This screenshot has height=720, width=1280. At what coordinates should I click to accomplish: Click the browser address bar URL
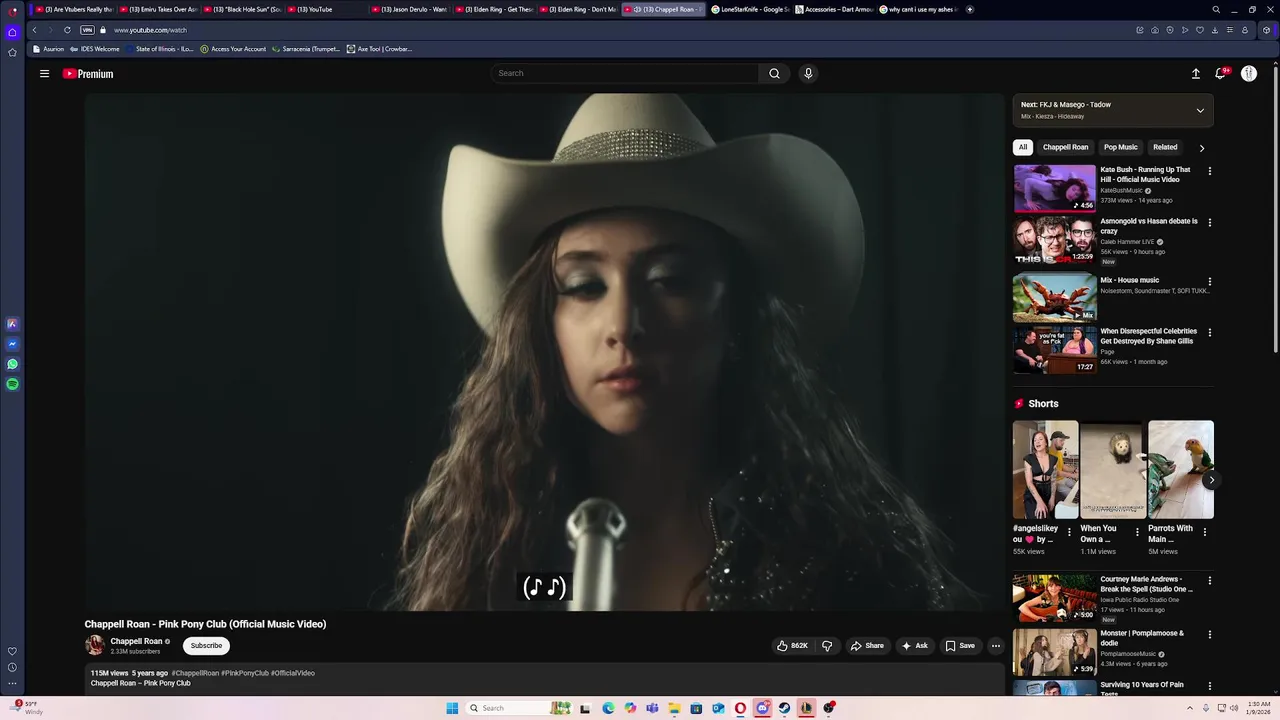pos(150,30)
